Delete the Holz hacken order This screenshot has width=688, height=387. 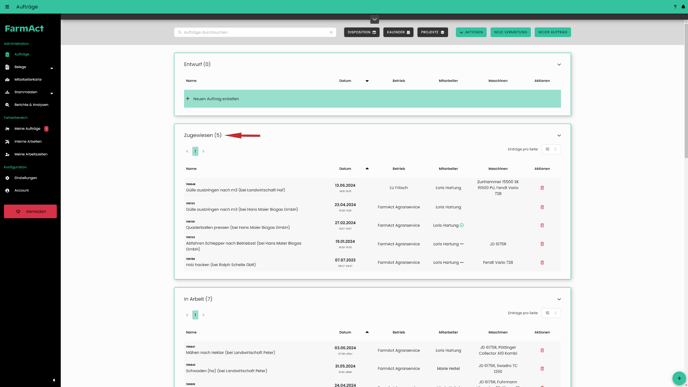pos(542,262)
